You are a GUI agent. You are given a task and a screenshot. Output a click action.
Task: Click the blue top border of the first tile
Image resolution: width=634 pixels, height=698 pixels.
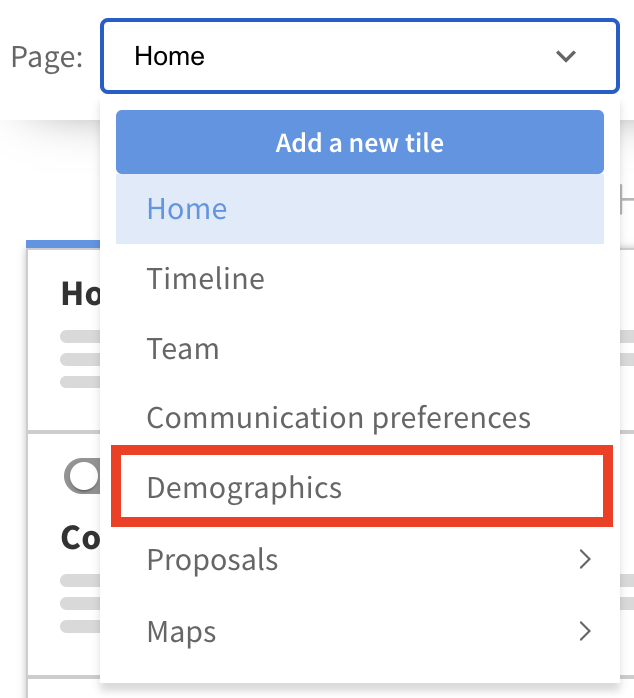tap(63, 244)
